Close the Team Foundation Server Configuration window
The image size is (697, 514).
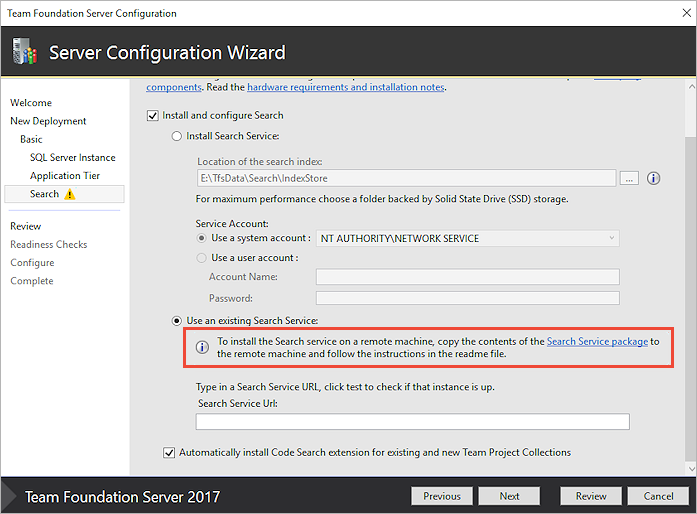tap(687, 13)
